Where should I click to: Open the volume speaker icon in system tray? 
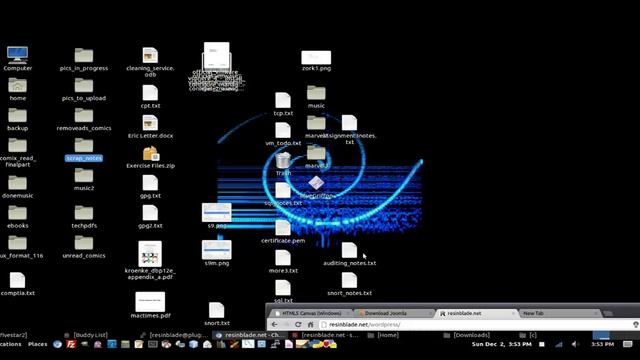[x=575, y=344]
